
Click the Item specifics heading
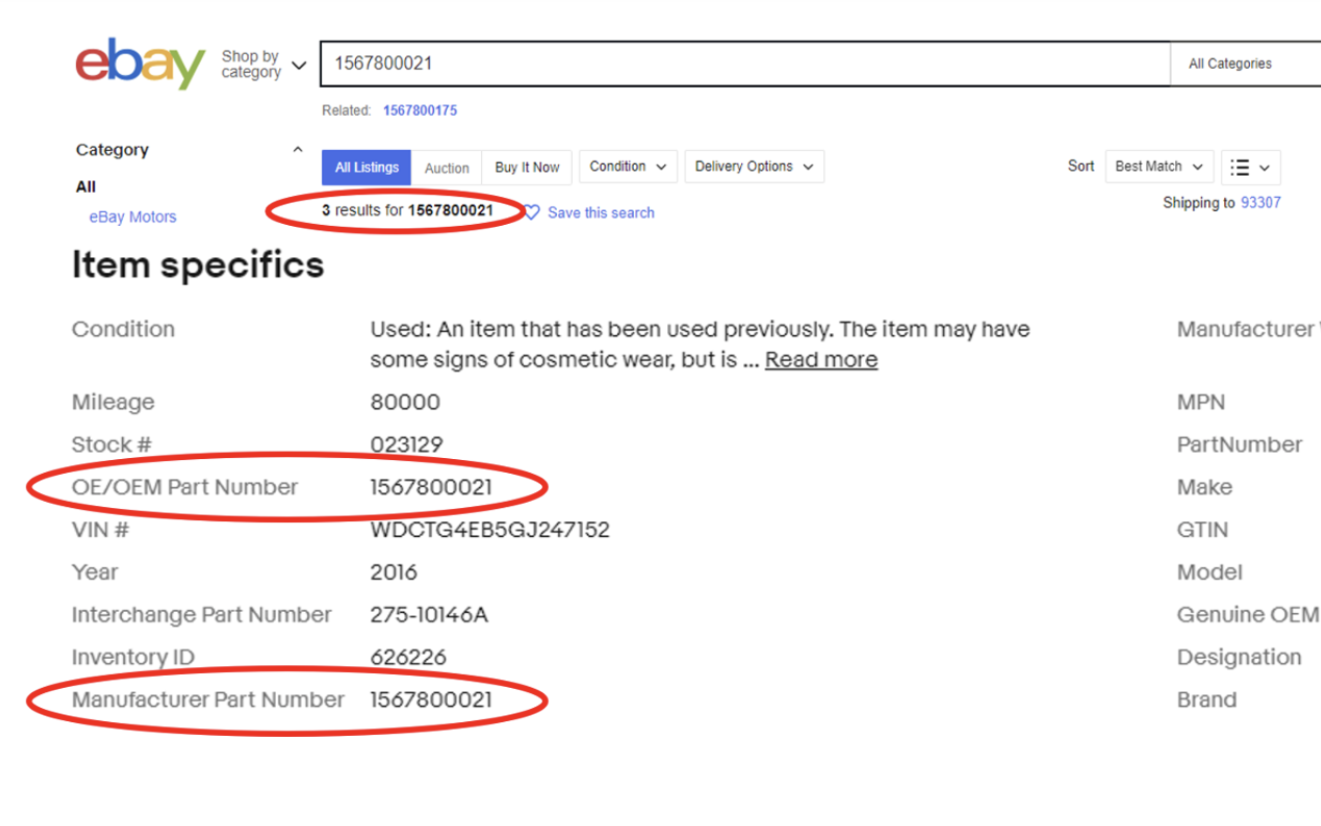tap(198, 265)
